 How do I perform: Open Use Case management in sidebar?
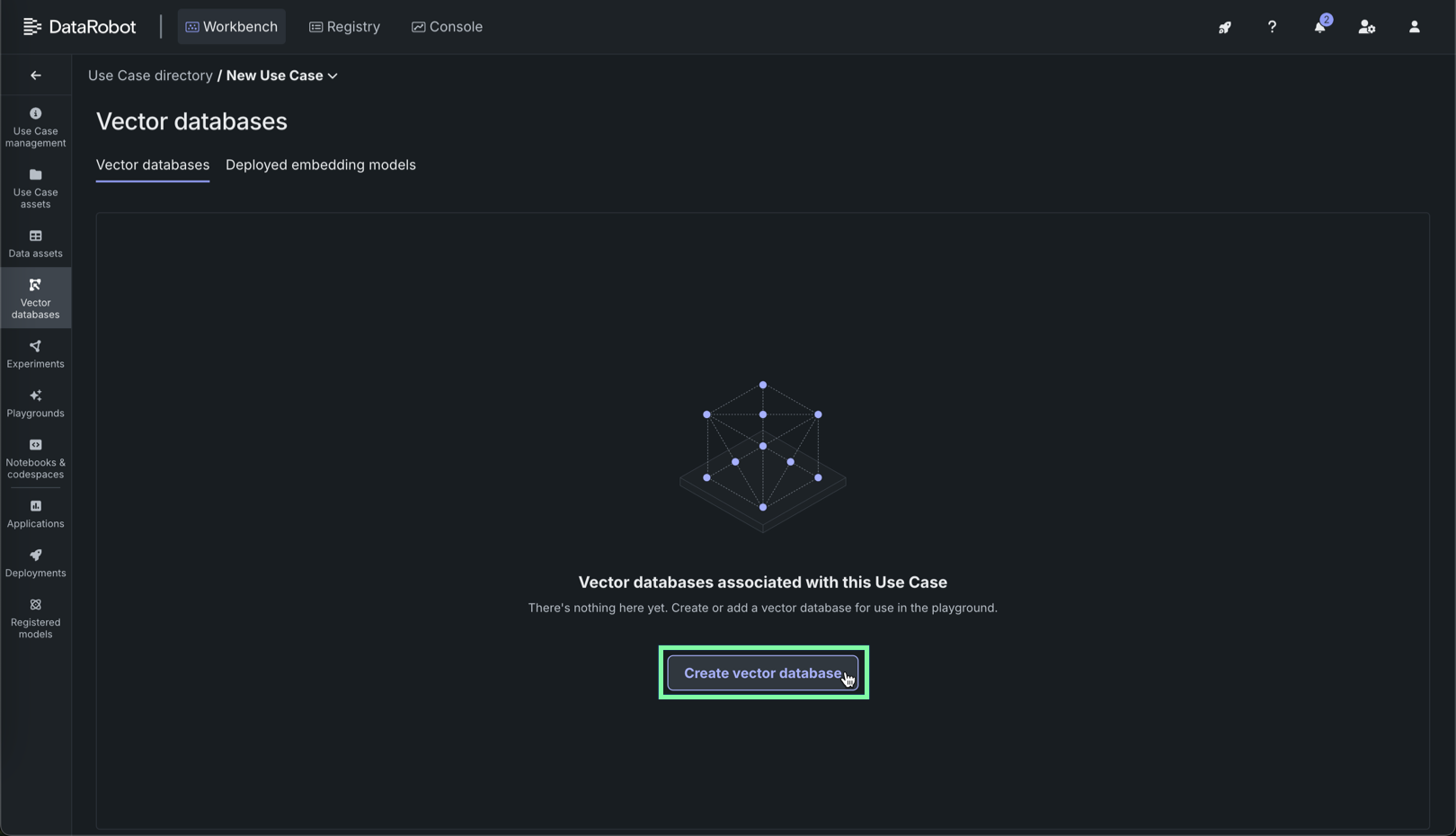[35, 127]
